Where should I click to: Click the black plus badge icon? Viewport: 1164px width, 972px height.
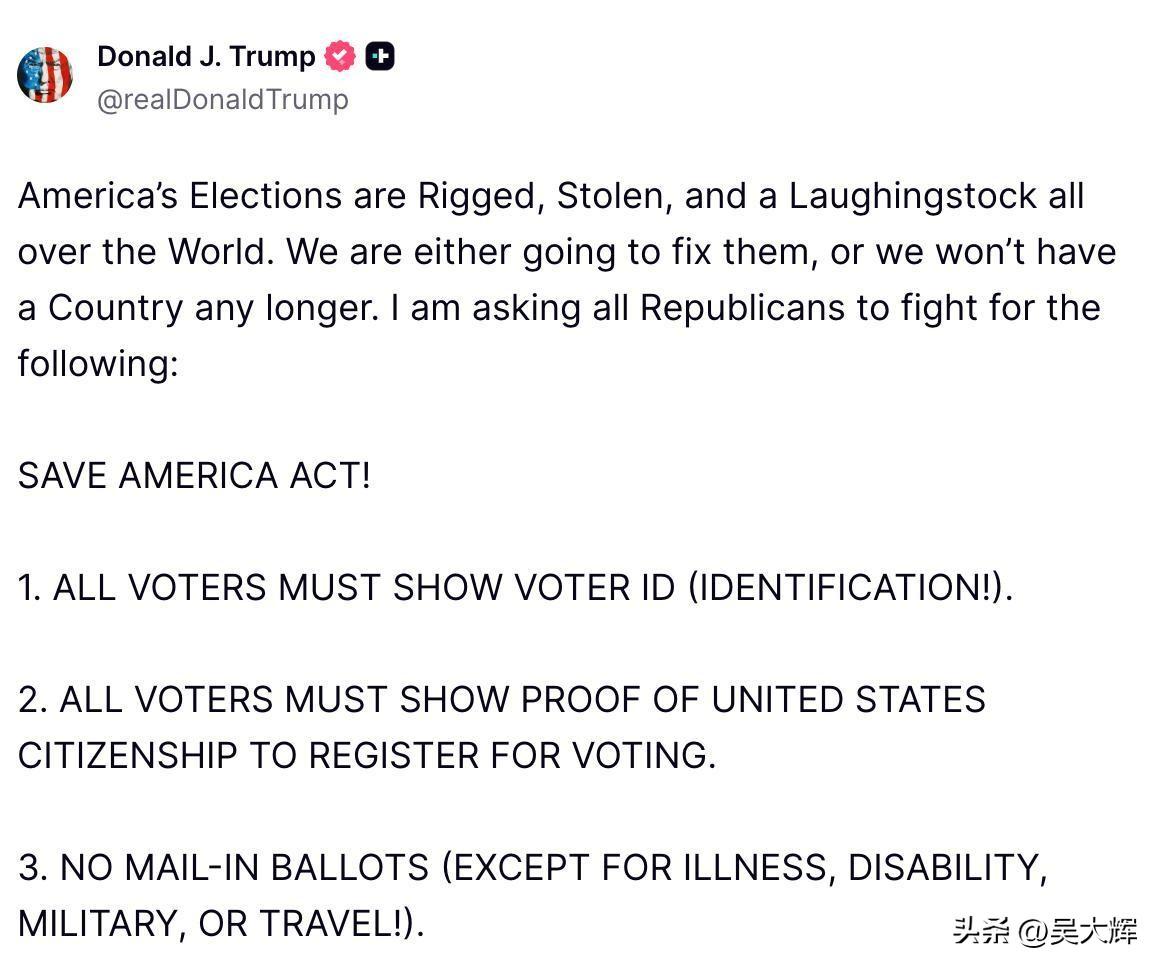click(x=380, y=57)
